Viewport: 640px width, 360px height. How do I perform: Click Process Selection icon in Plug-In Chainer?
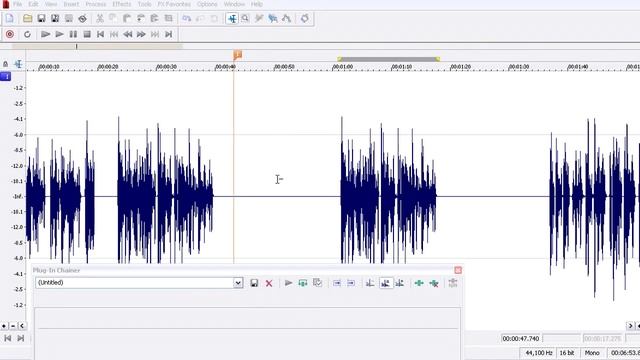point(317,283)
